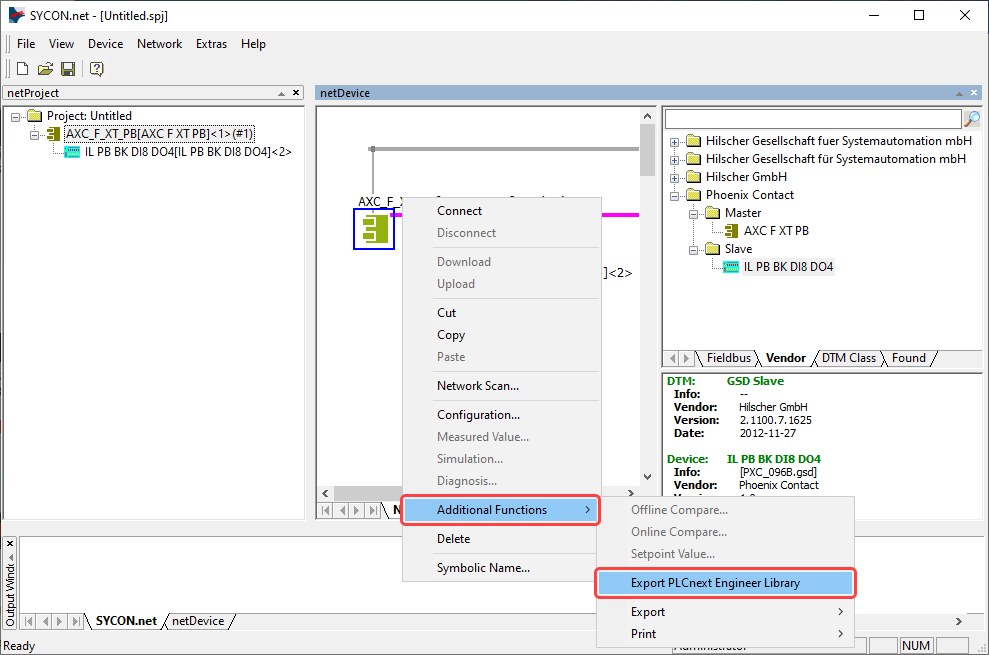The width and height of the screenshot is (989, 655).
Task: Open the Device menu
Action: click(105, 44)
